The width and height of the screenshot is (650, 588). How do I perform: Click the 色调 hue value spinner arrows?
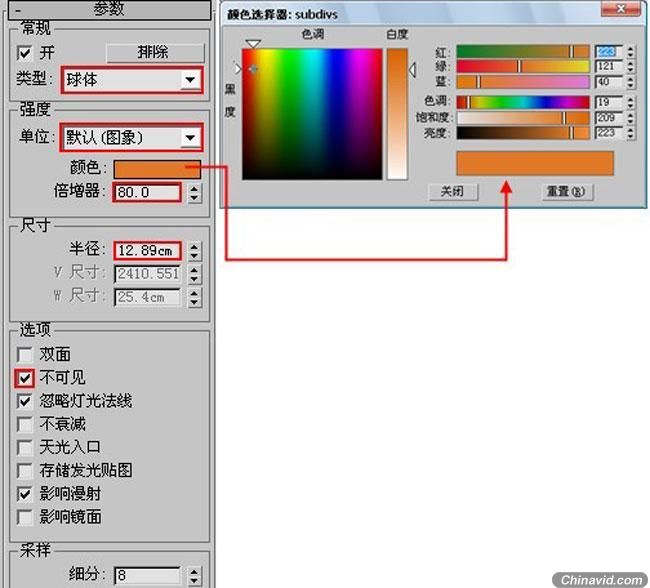[631, 102]
